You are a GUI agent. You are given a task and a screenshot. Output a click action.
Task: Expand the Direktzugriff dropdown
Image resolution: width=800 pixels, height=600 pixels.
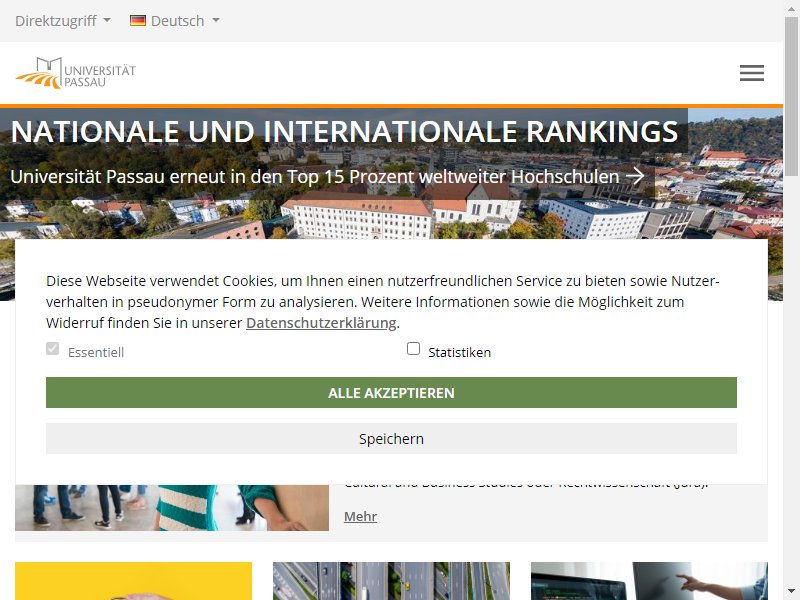(x=63, y=21)
